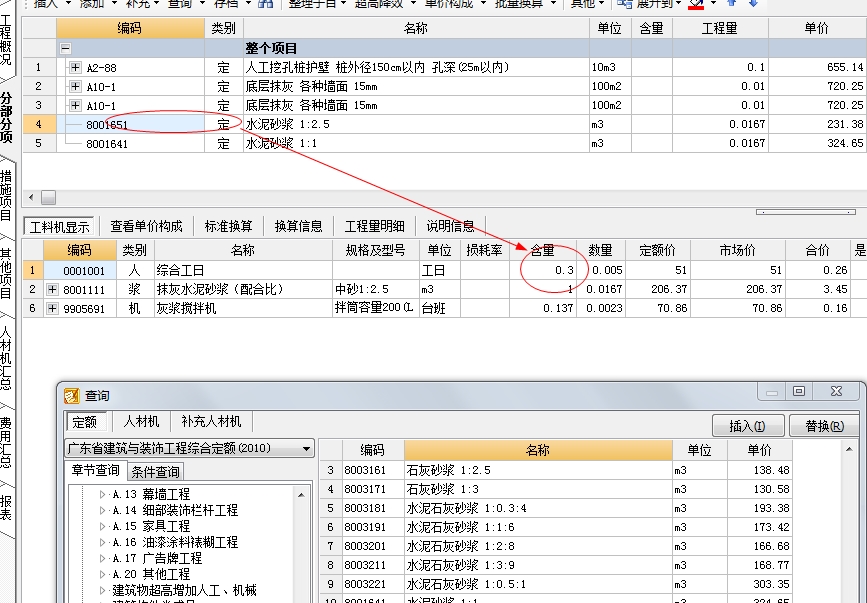Click the binoculars find icon in toolbar

pos(265,3)
